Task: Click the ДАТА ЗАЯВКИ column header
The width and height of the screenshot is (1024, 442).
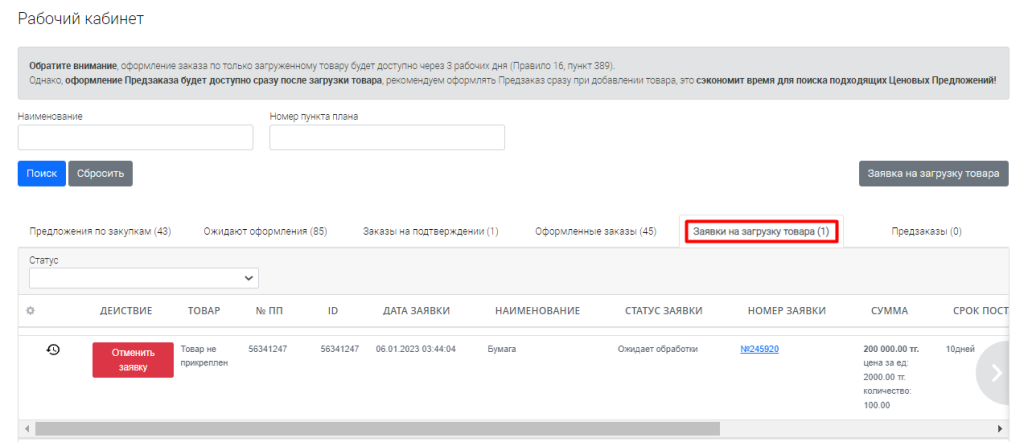Action: coord(416,311)
